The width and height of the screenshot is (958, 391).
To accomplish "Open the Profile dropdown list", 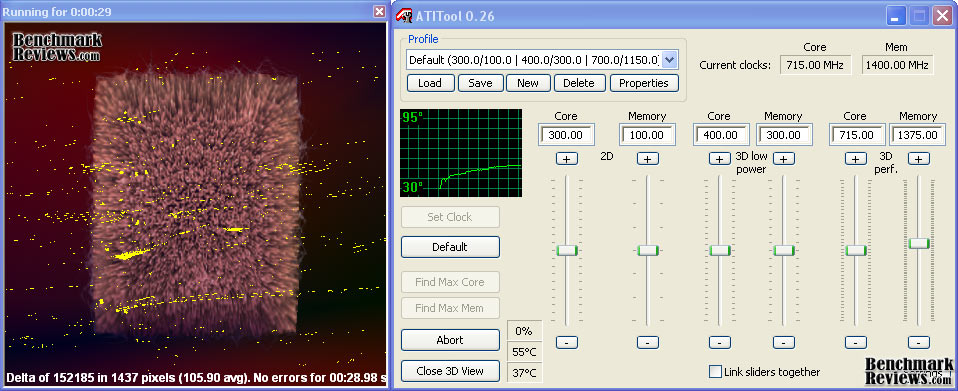I will (670, 60).
